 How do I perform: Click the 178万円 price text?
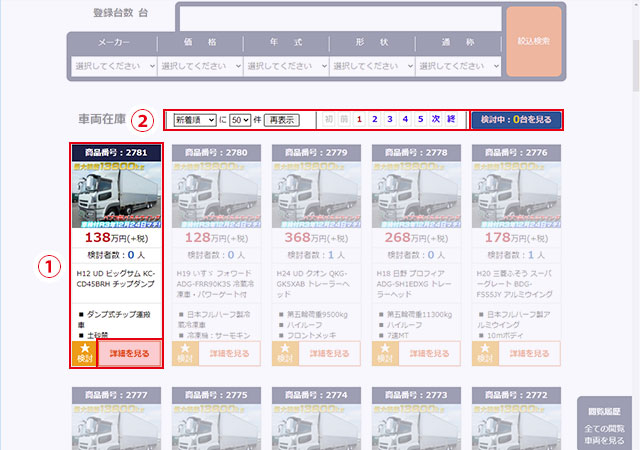[516, 238]
